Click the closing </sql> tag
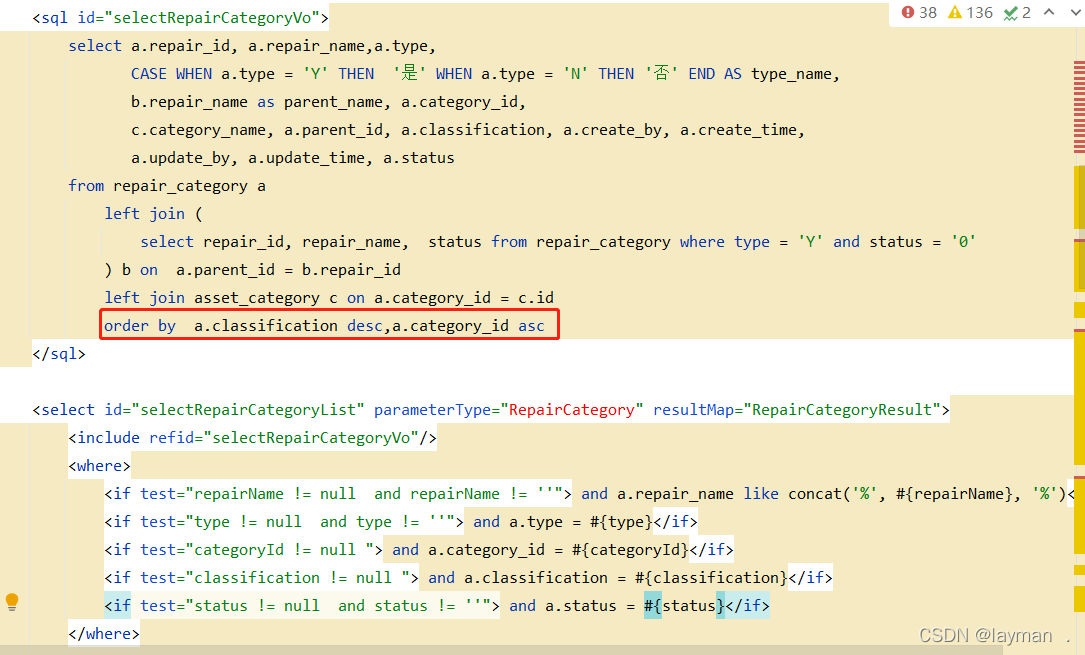The image size is (1085, 655). [59, 354]
